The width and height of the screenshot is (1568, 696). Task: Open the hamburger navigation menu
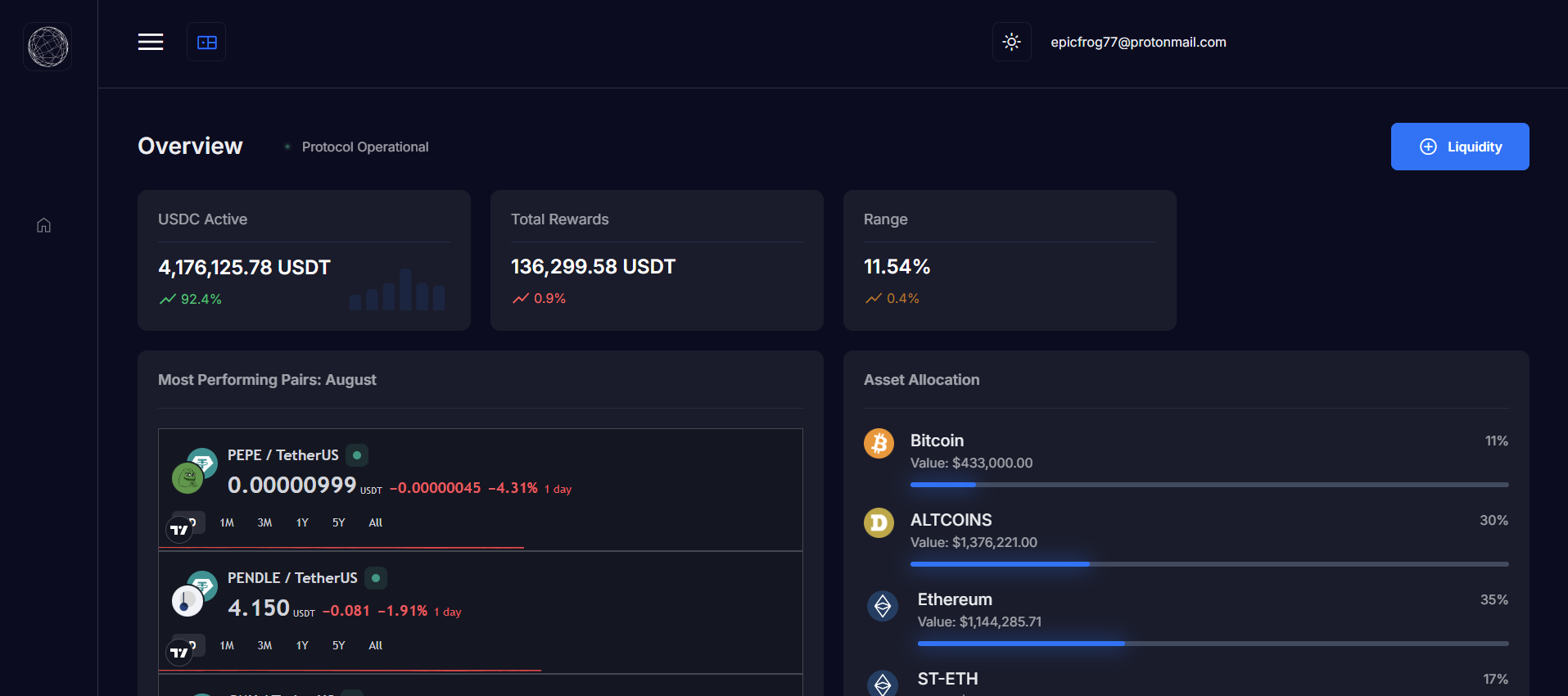click(151, 42)
